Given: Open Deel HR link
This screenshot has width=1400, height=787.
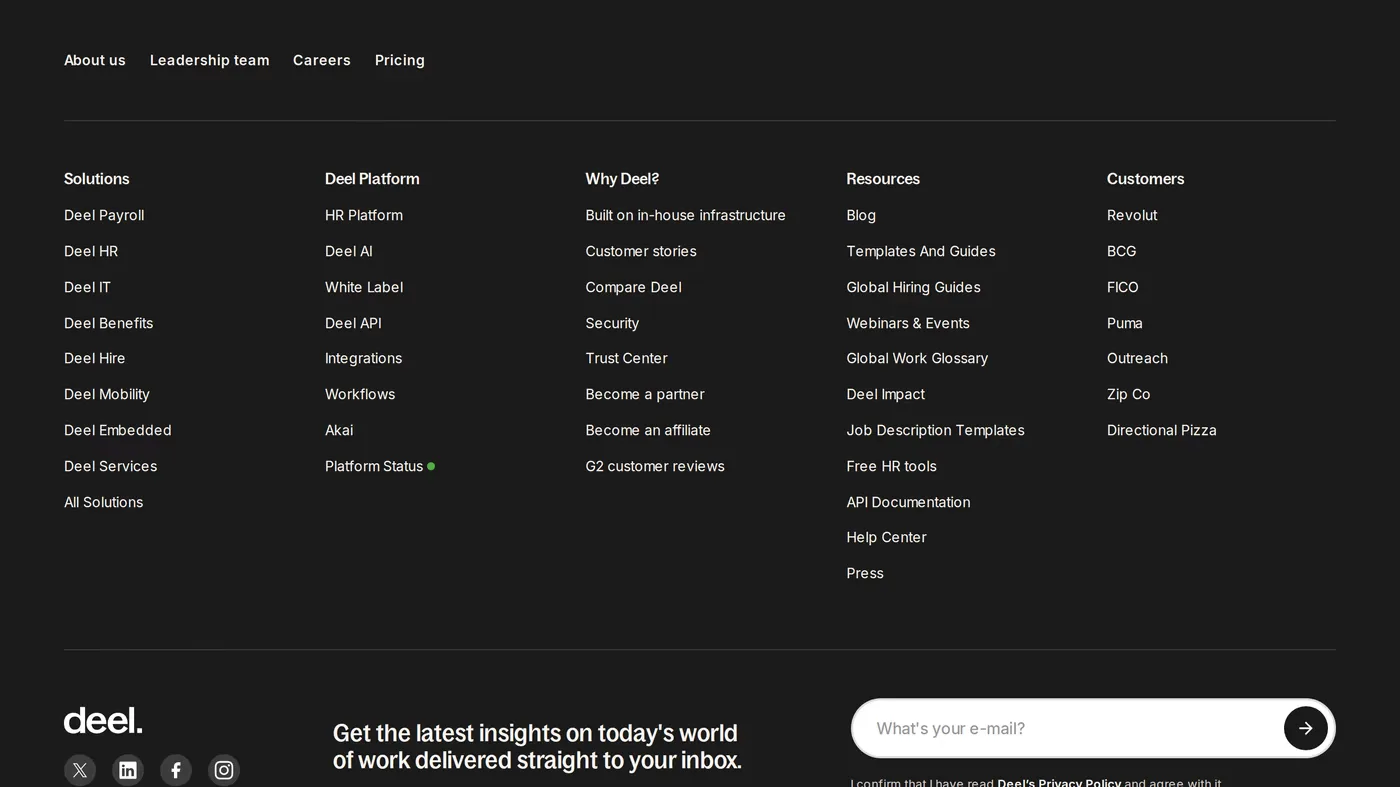Looking at the screenshot, I should (91, 251).
